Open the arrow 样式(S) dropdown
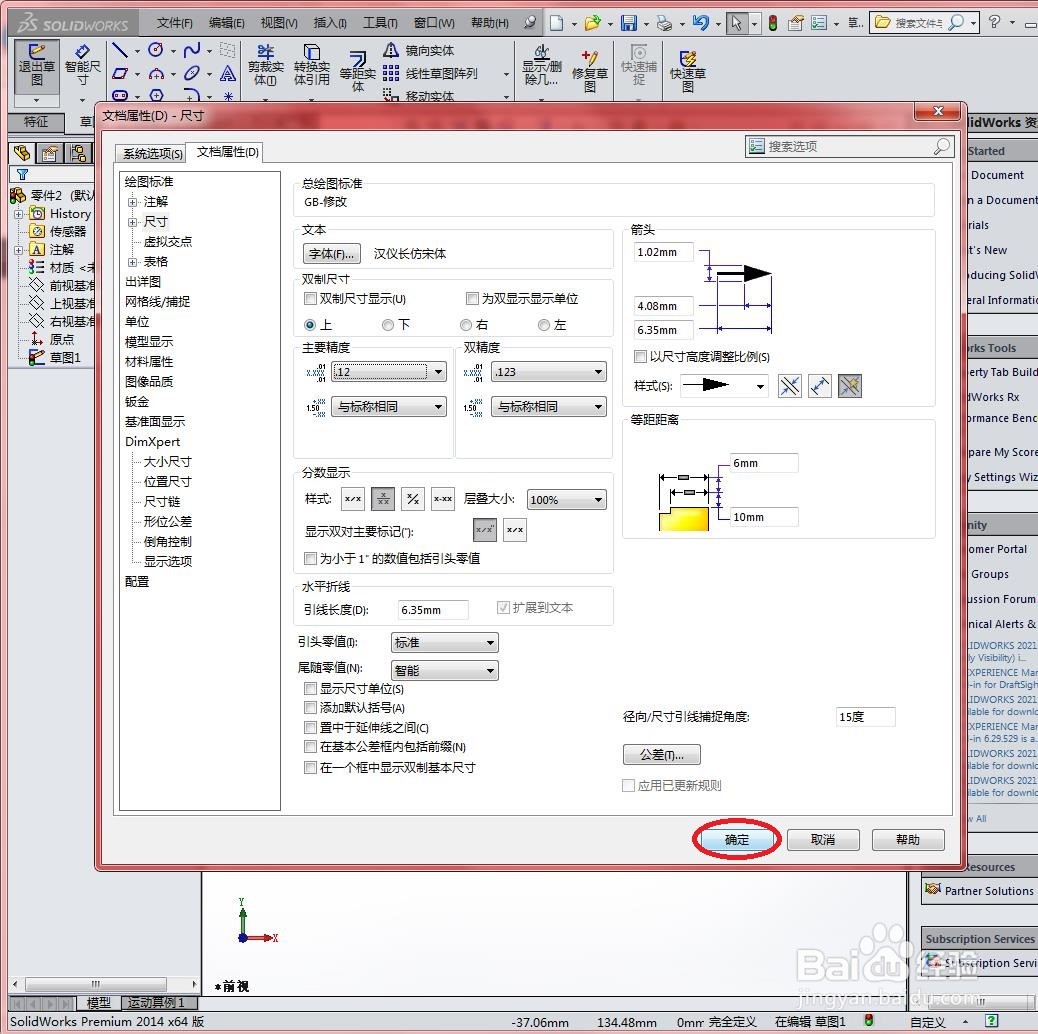Screen dimensions: 1038x1034 point(725,385)
